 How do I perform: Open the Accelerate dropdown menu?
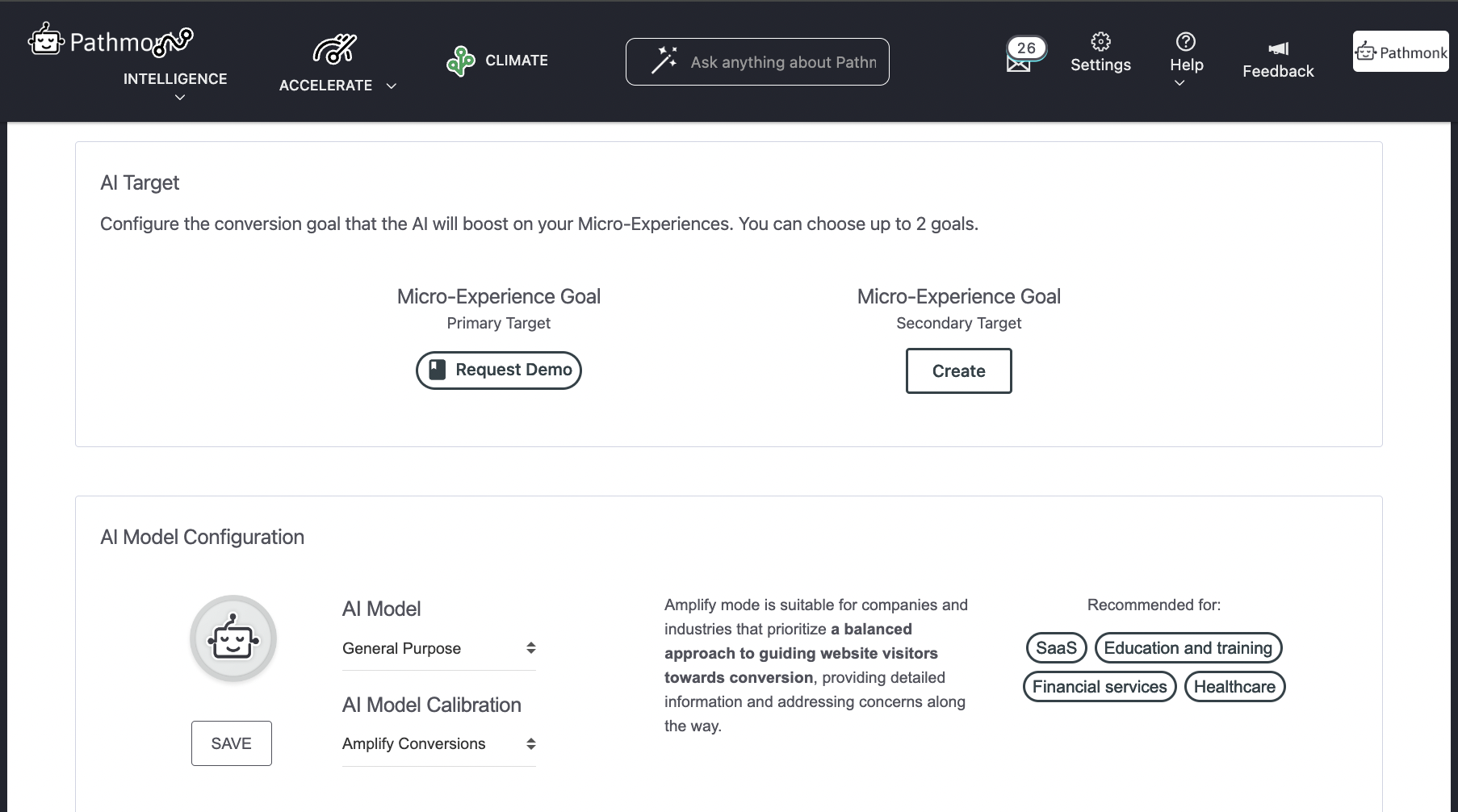tap(392, 85)
